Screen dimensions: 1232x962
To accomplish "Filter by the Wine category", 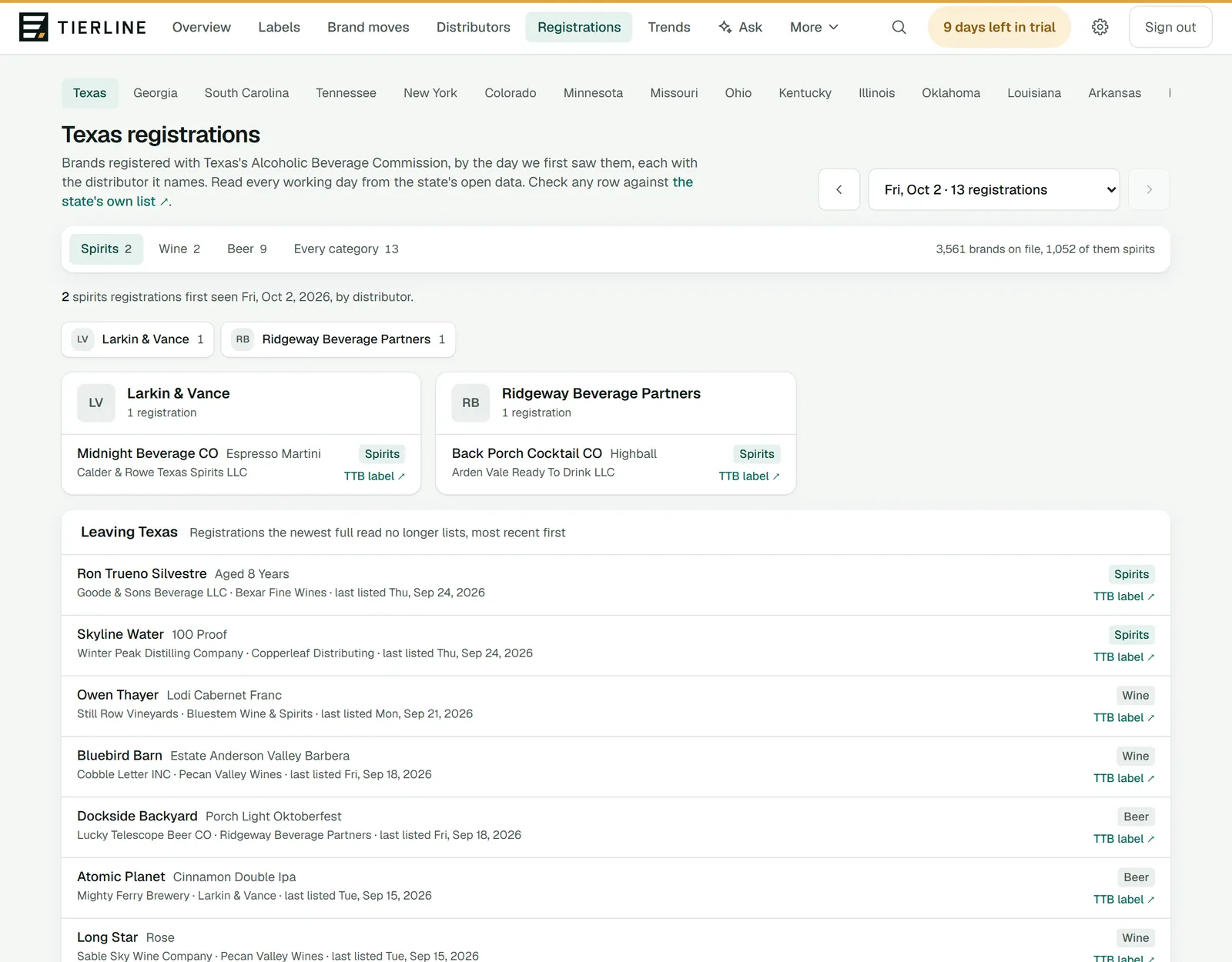I will (179, 249).
